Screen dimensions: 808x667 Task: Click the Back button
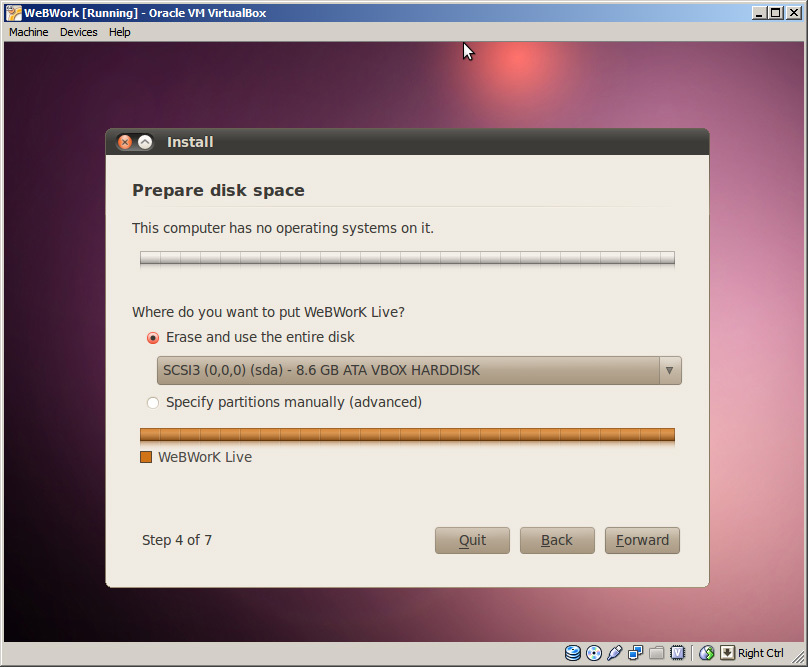pos(557,540)
